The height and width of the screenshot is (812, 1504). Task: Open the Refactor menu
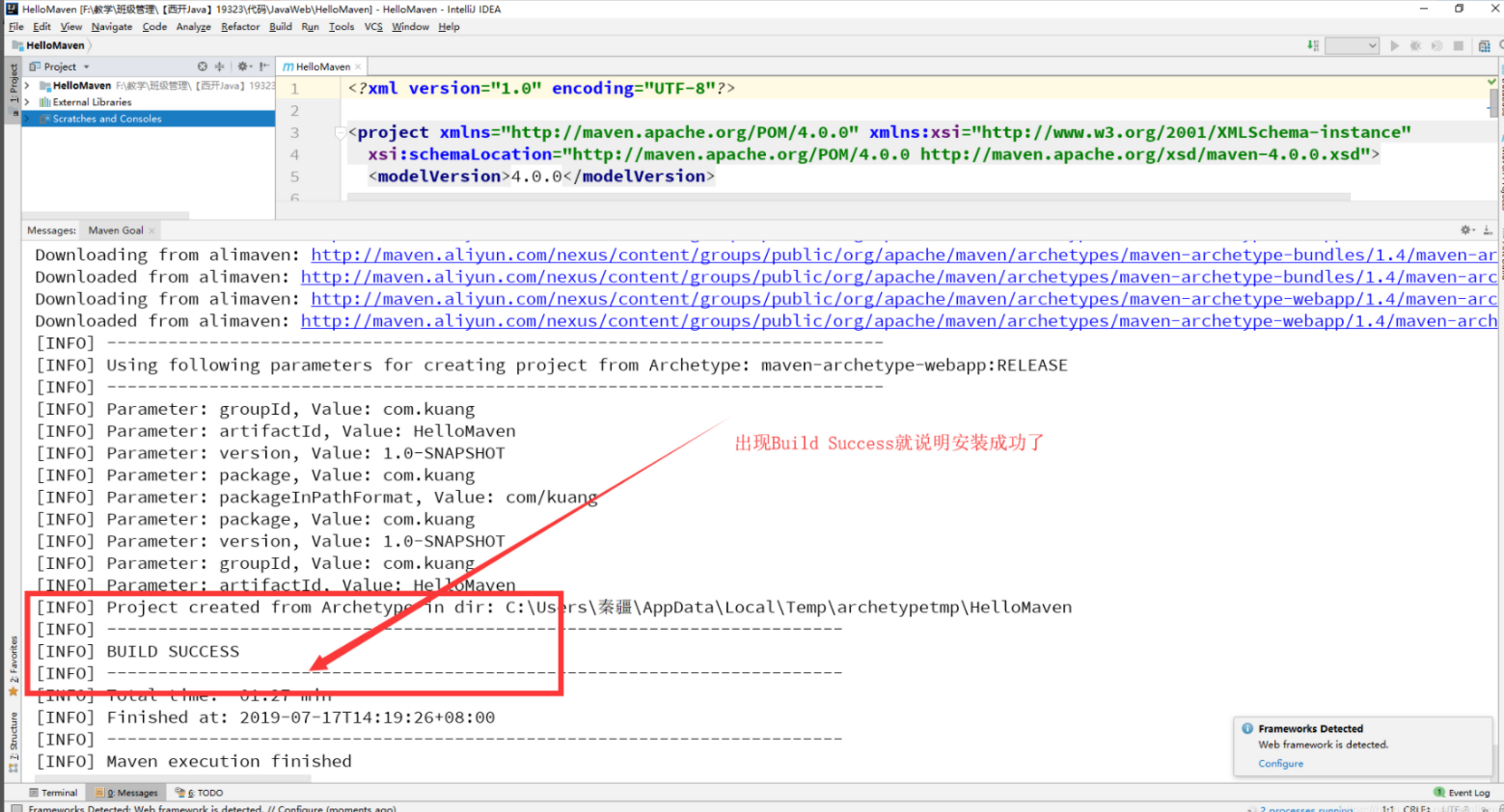pos(240,27)
